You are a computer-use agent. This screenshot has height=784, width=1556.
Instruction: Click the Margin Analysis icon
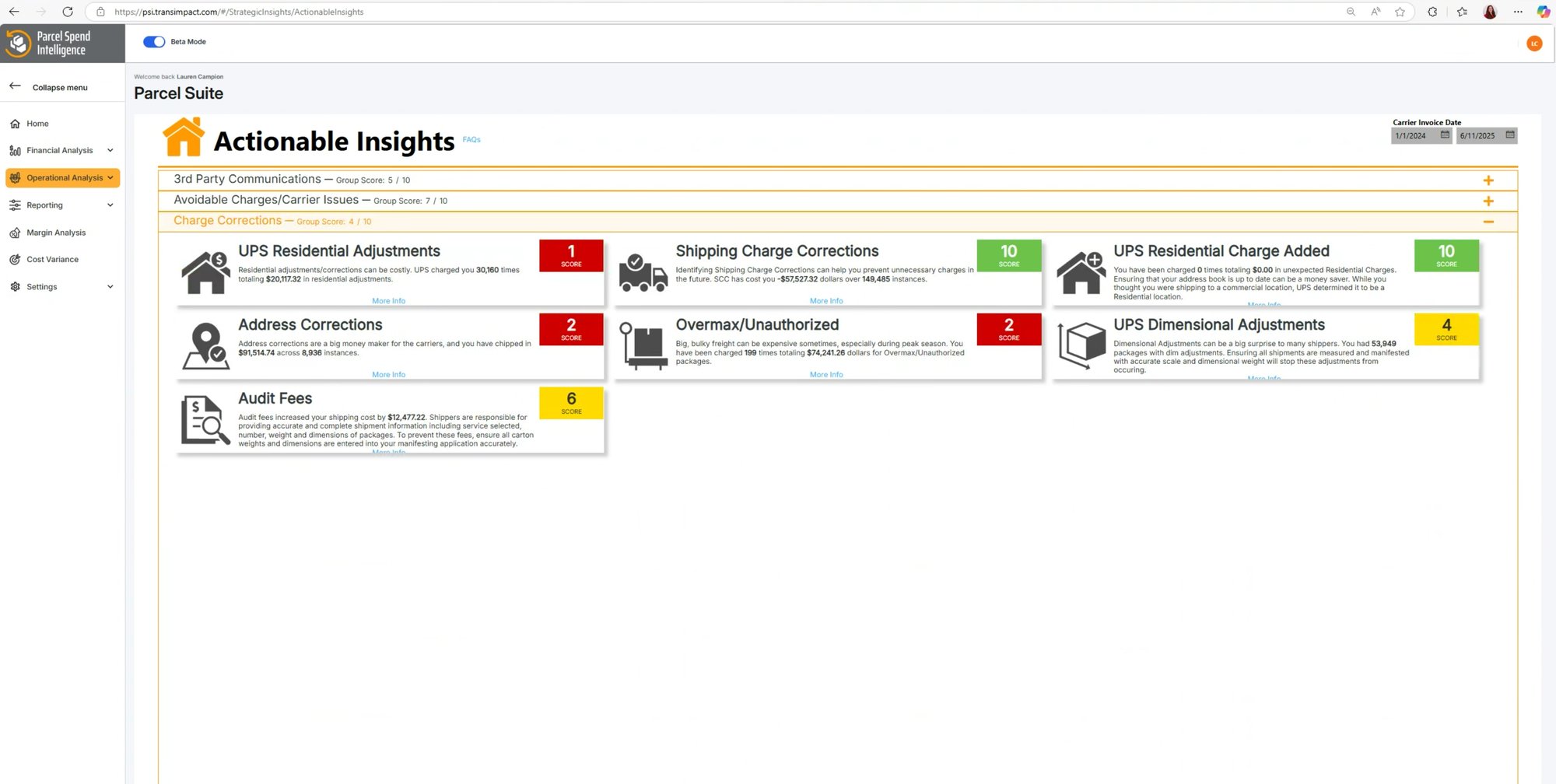tap(15, 233)
